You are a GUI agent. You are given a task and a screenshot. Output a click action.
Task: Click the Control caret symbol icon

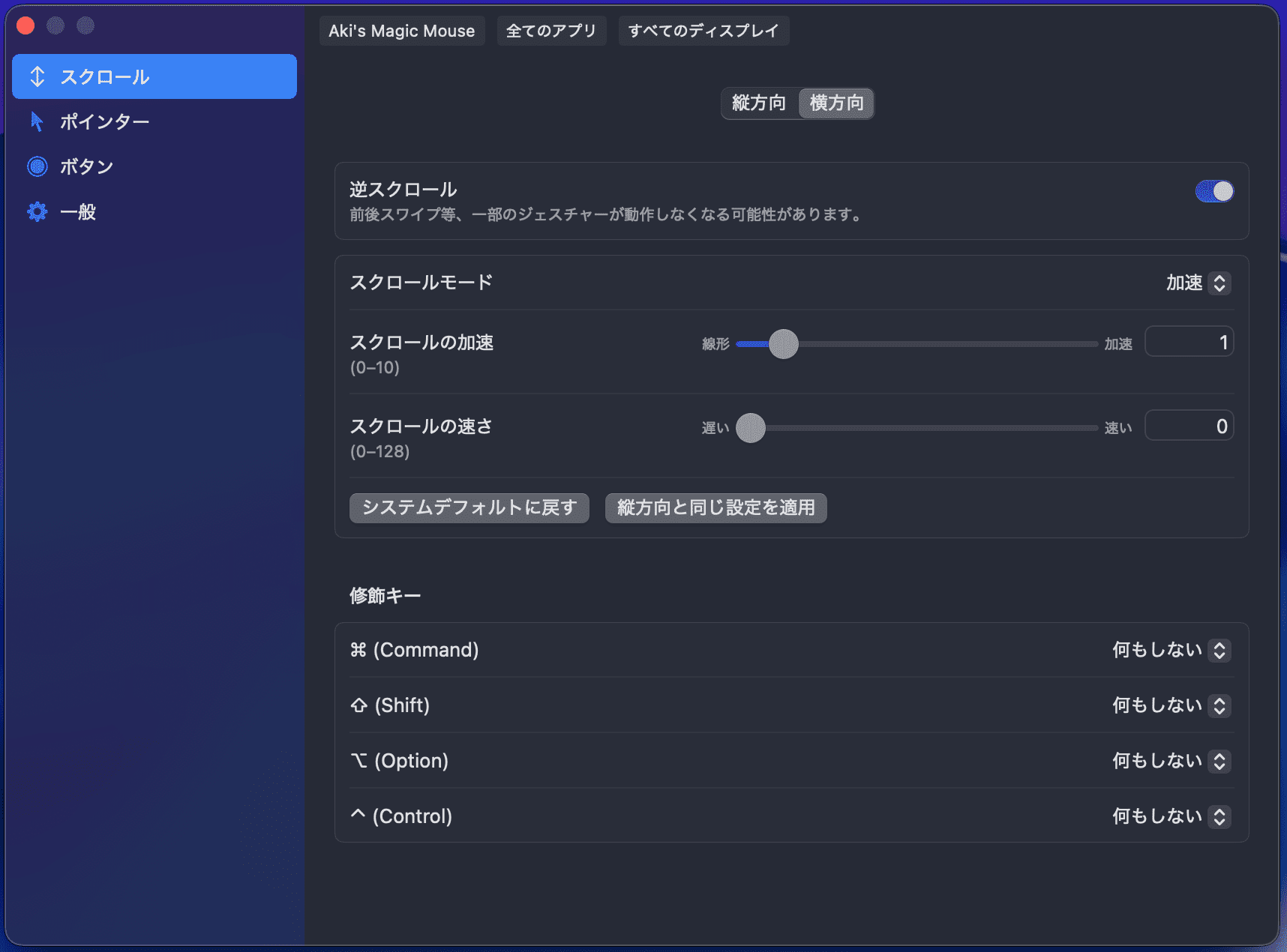(x=358, y=815)
